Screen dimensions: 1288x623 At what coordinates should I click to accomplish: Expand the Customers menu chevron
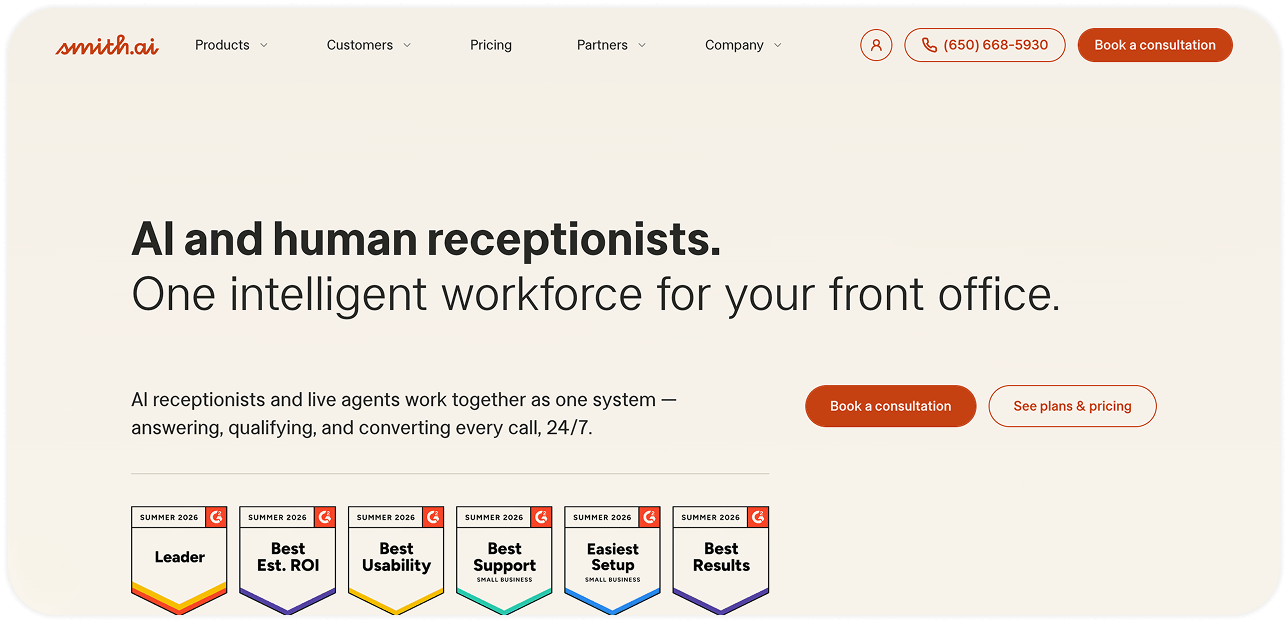[x=407, y=45]
